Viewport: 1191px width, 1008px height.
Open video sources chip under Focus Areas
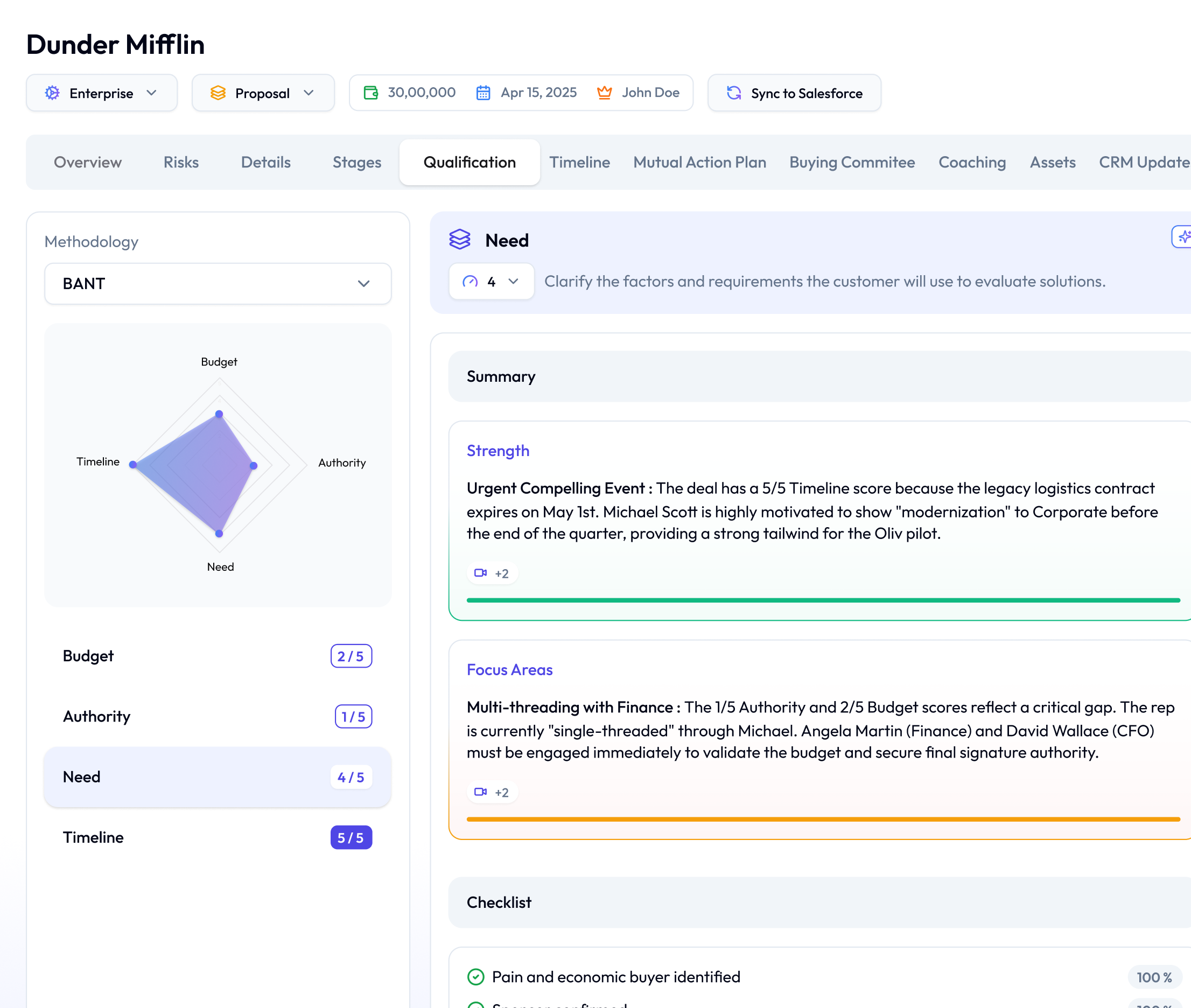492,792
